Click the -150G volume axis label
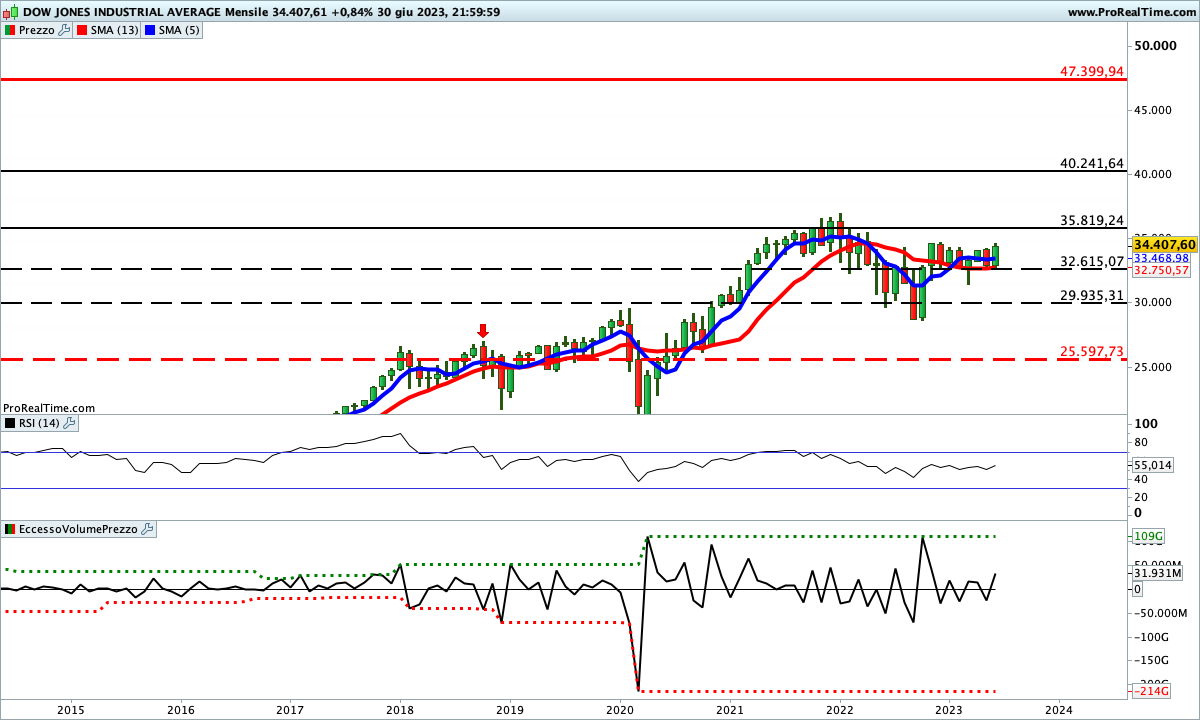Screen dimensions: 1200x720 coord(1153,660)
